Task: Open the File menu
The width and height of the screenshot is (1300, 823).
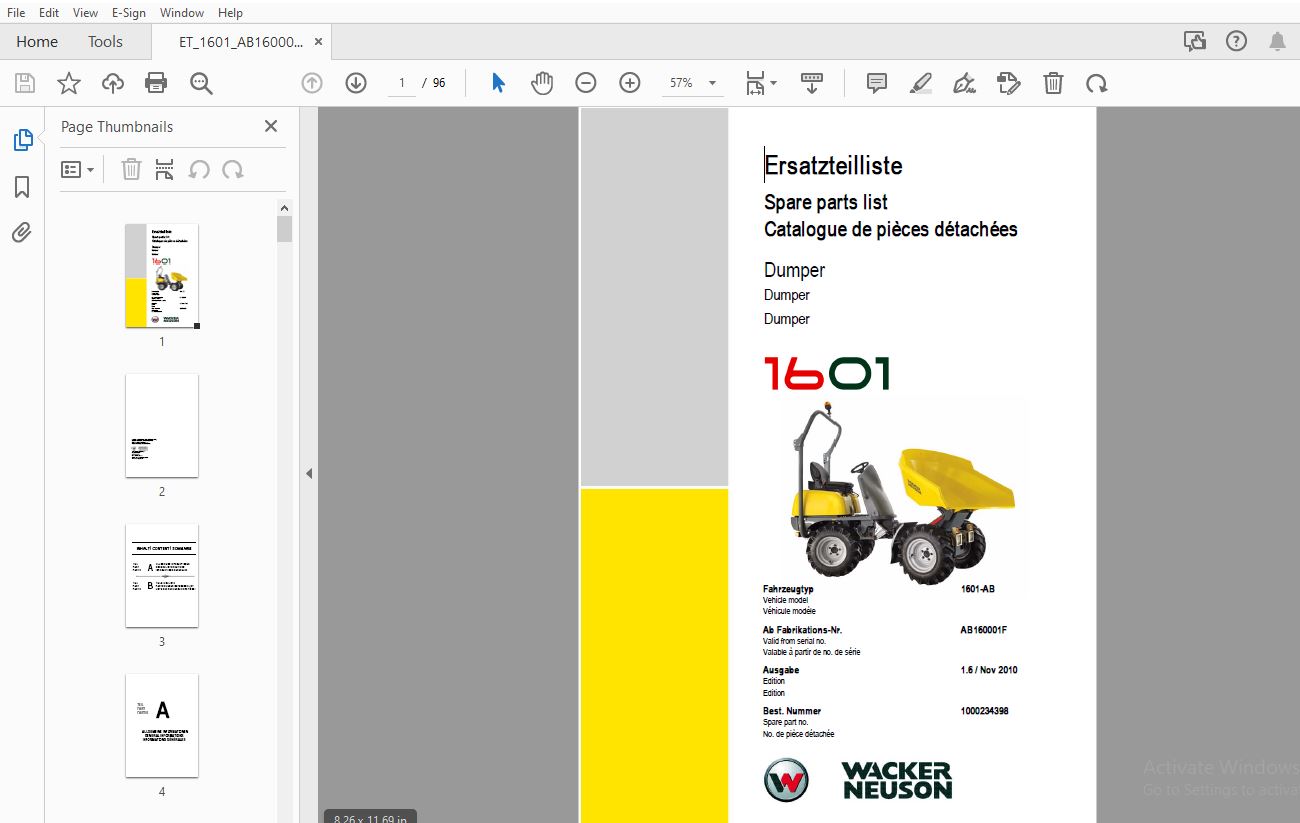Action: point(16,13)
